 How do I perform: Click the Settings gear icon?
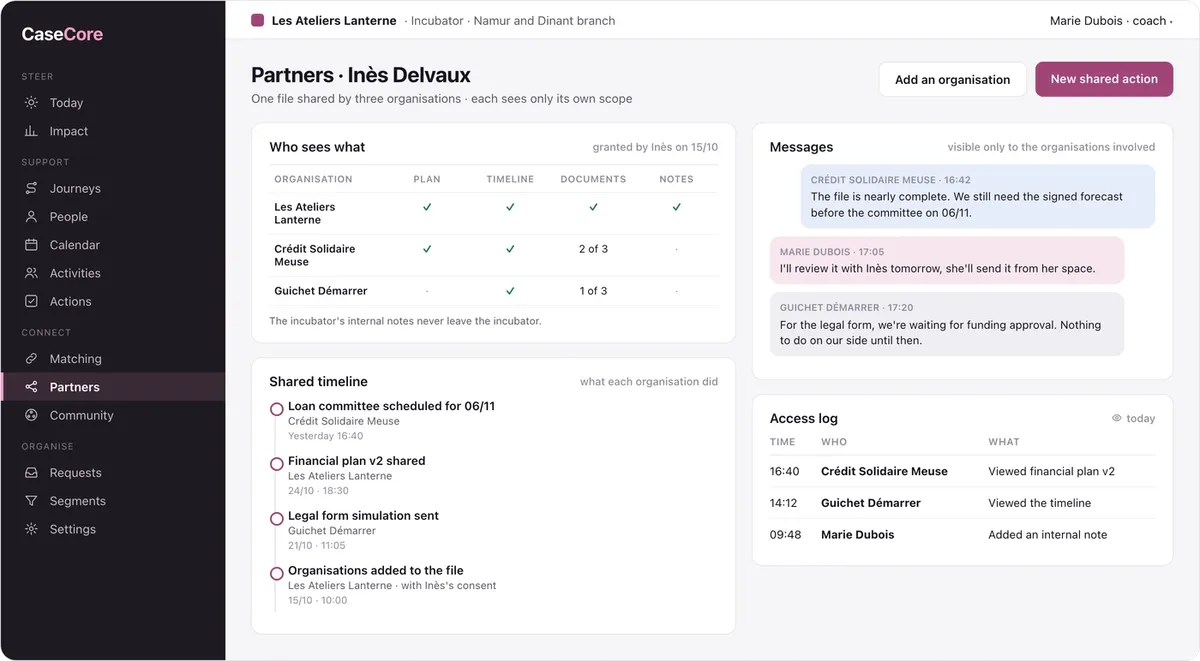click(31, 529)
